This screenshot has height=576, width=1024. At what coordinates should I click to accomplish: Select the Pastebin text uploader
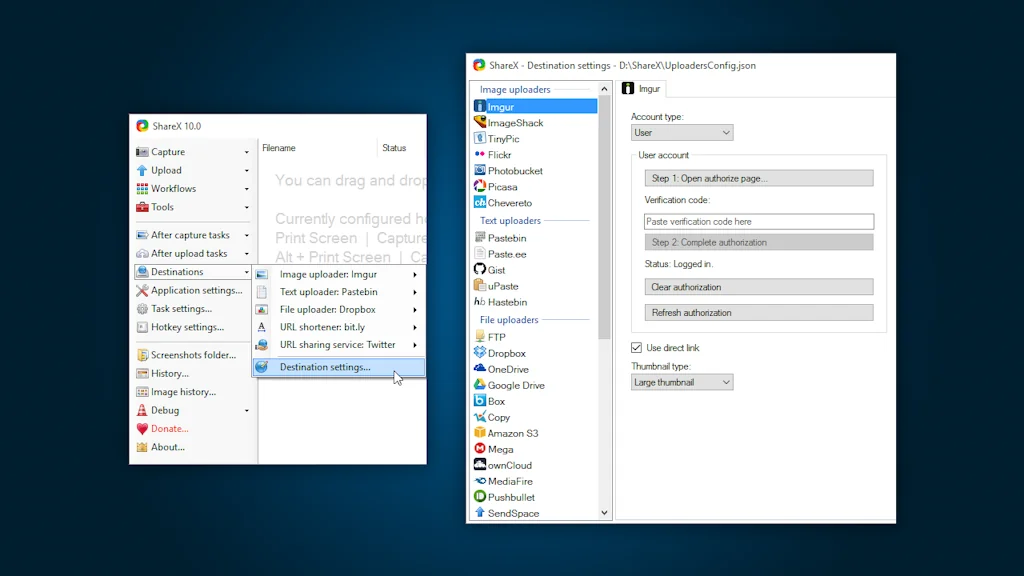[x=509, y=237]
